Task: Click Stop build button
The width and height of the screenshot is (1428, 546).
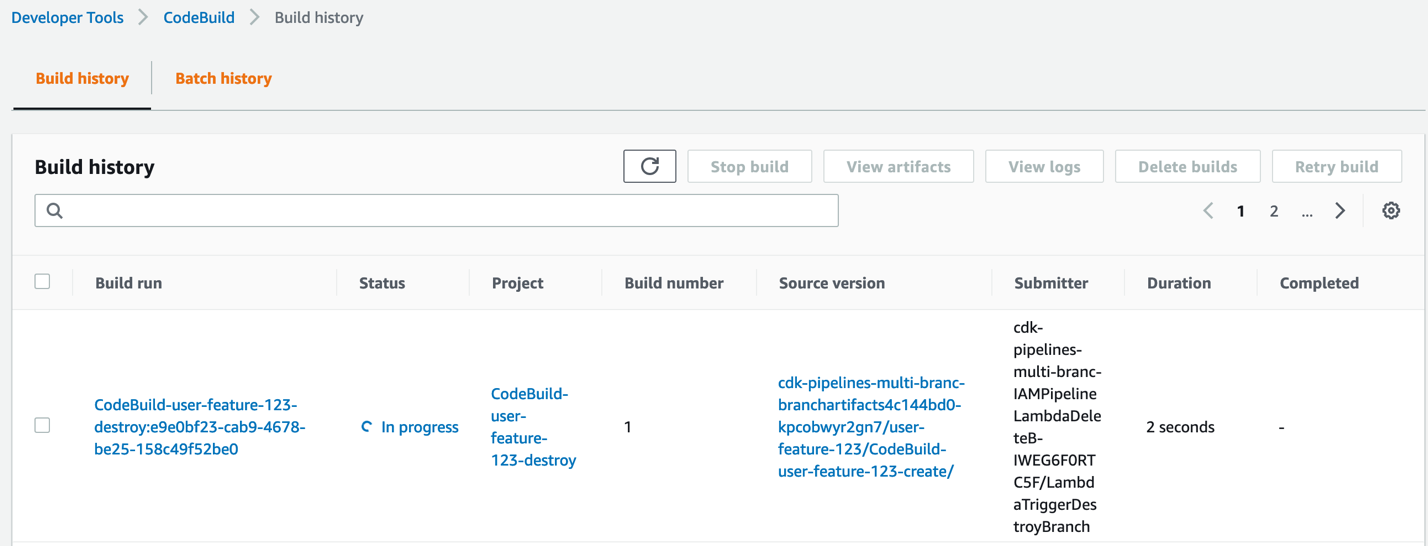Action: [750, 166]
